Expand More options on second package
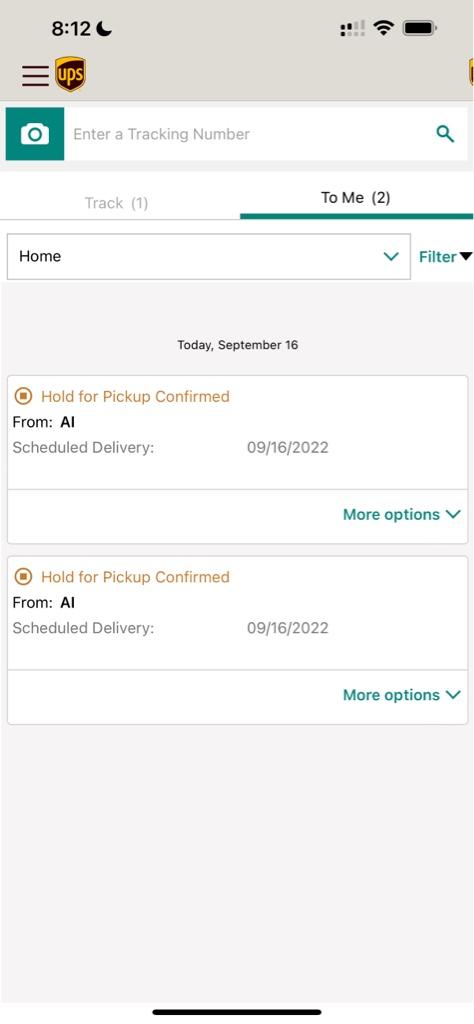Image resolution: width=474 pixels, height=1024 pixels. click(x=402, y=695)
